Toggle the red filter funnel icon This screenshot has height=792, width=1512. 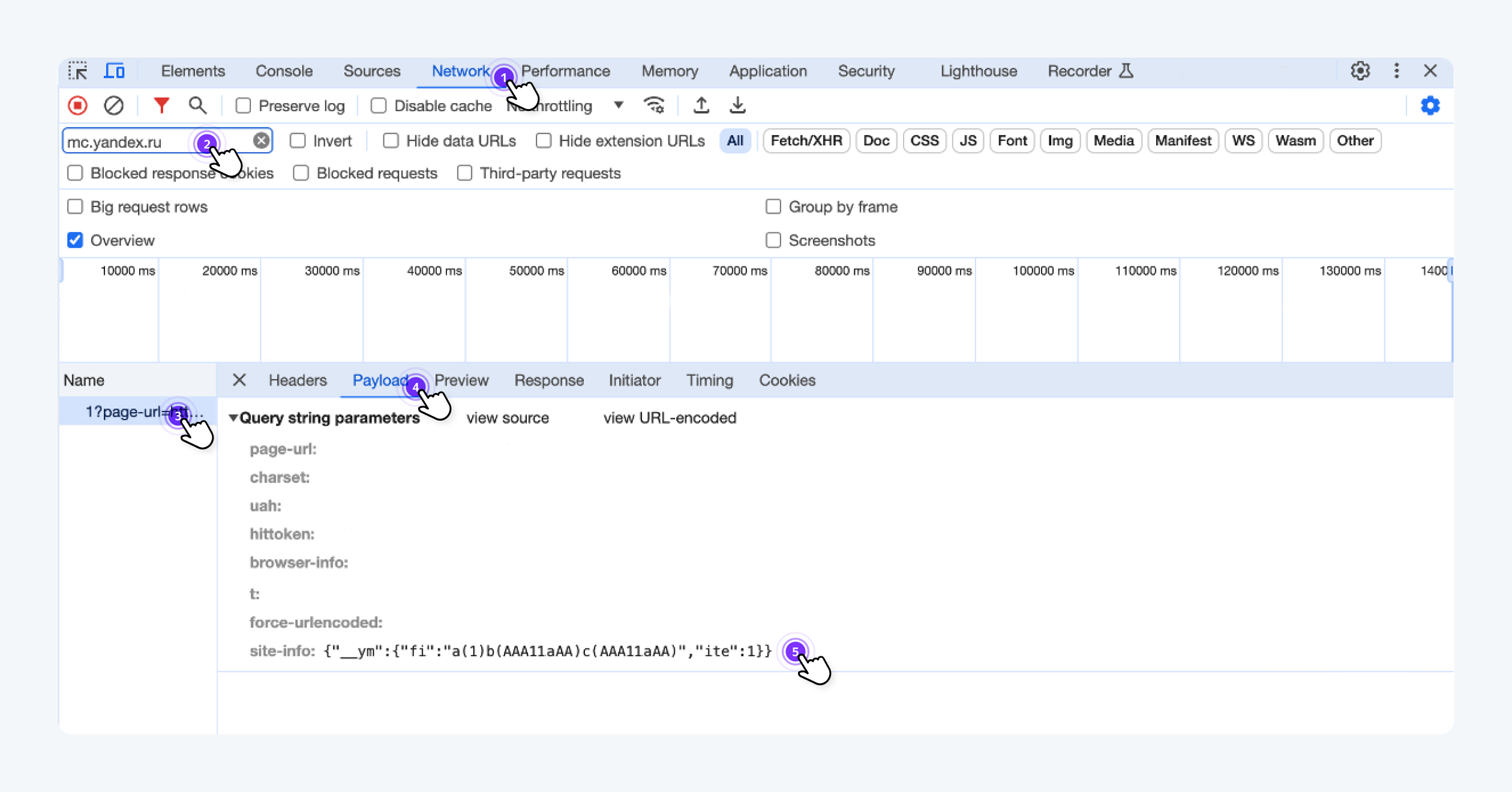(x=161, y=106)
